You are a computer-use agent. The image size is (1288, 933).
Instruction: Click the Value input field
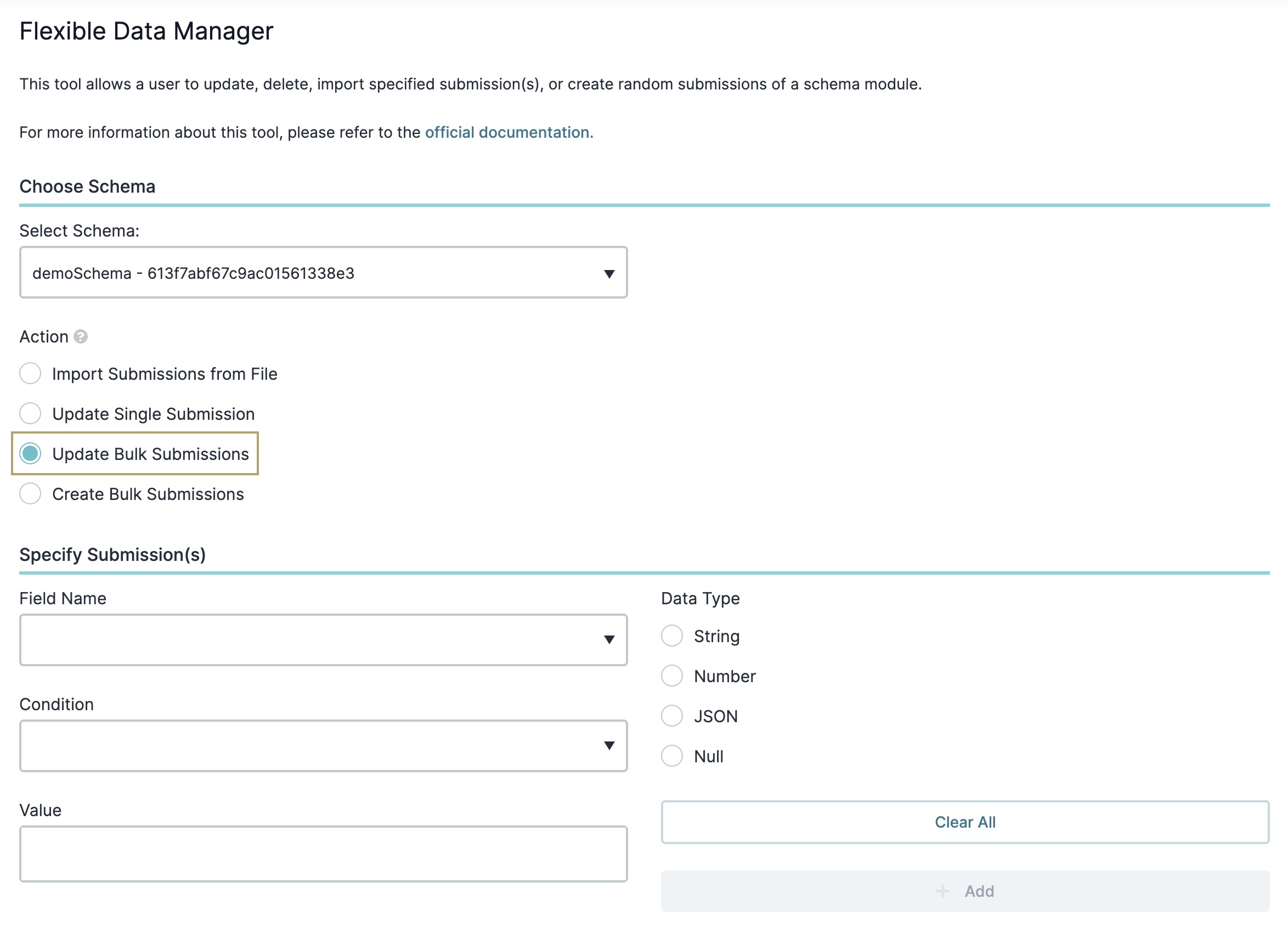324,854
